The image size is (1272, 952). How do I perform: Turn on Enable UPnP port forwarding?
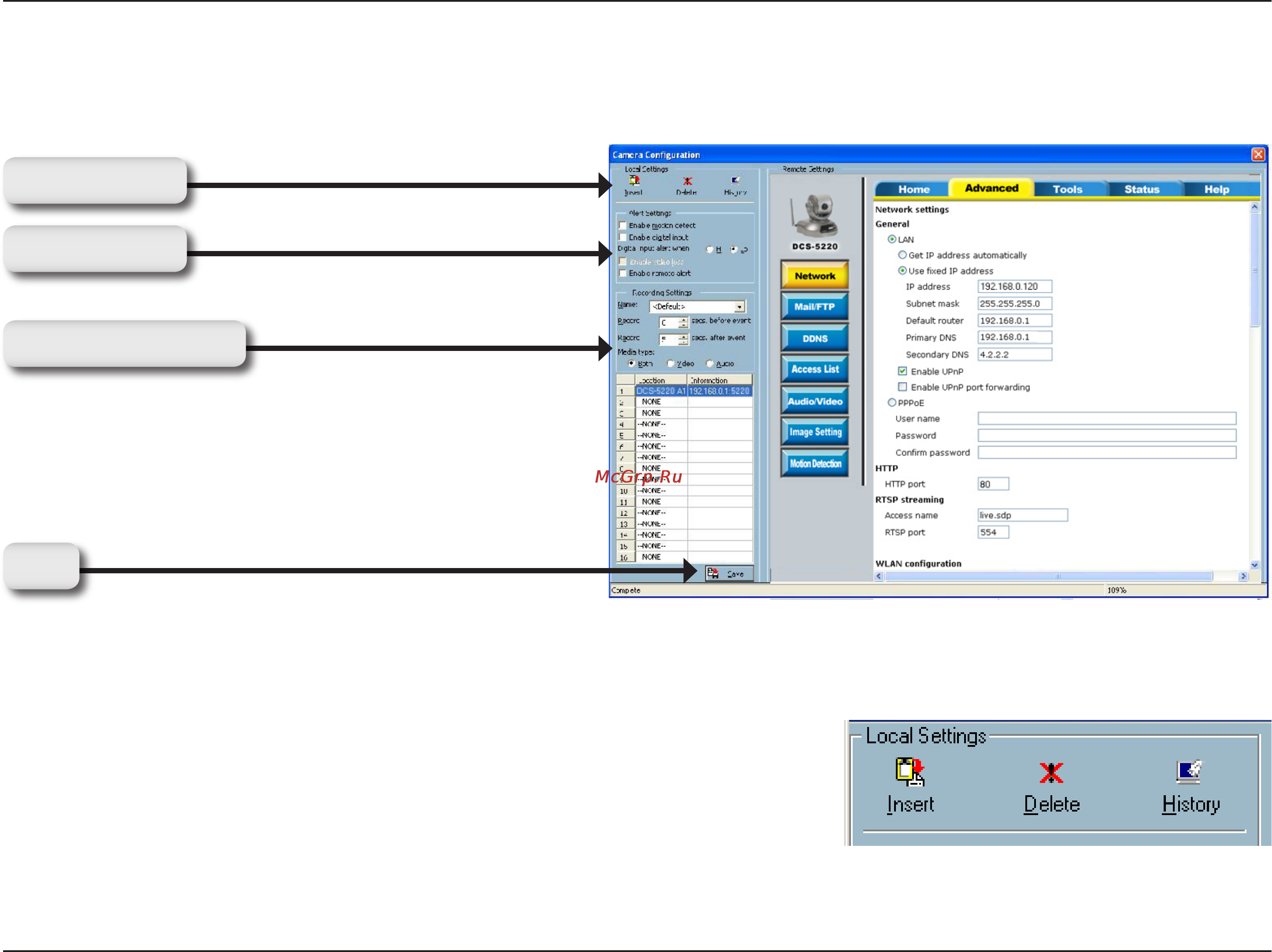click(x=902, y=387)
